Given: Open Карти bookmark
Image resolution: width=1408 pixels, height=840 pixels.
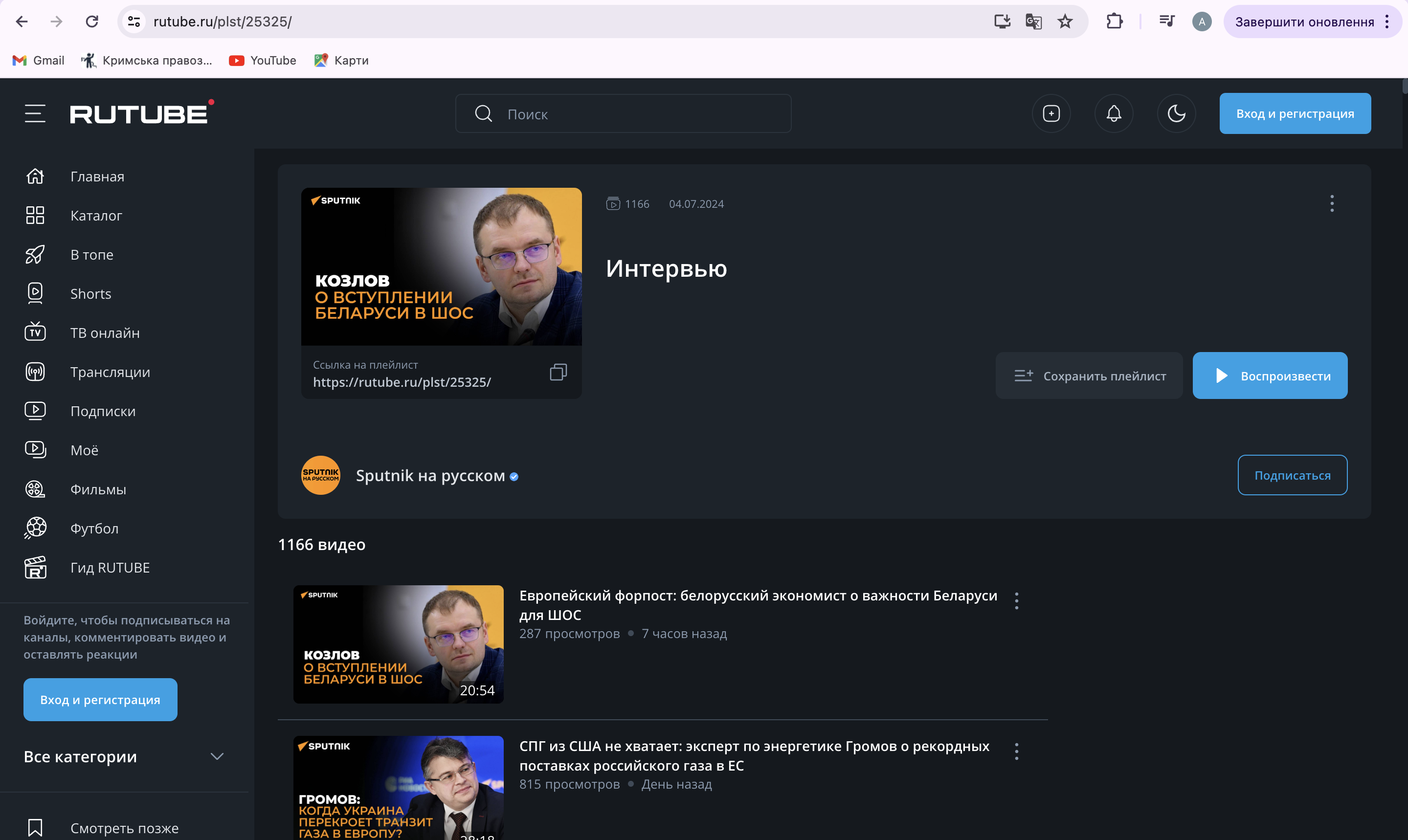Looking at the screenshot, I should 341,60.
